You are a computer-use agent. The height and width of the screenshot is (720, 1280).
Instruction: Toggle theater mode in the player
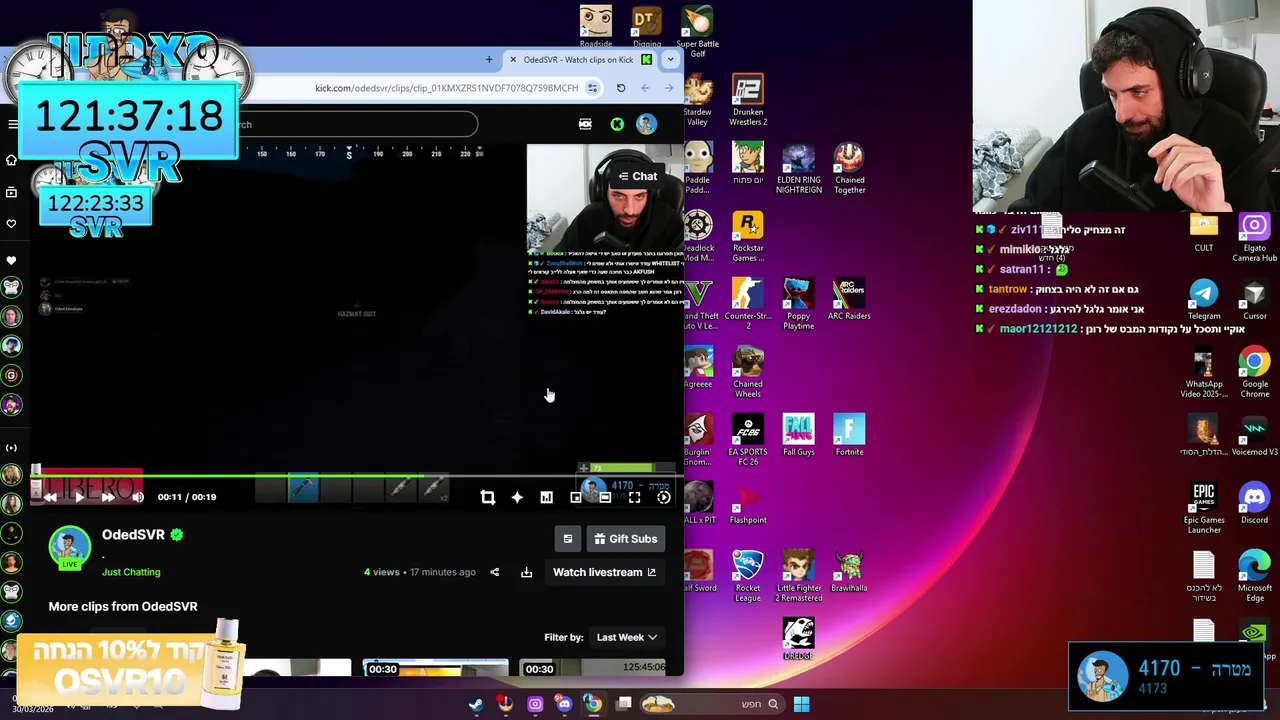(x=605, y=497)
